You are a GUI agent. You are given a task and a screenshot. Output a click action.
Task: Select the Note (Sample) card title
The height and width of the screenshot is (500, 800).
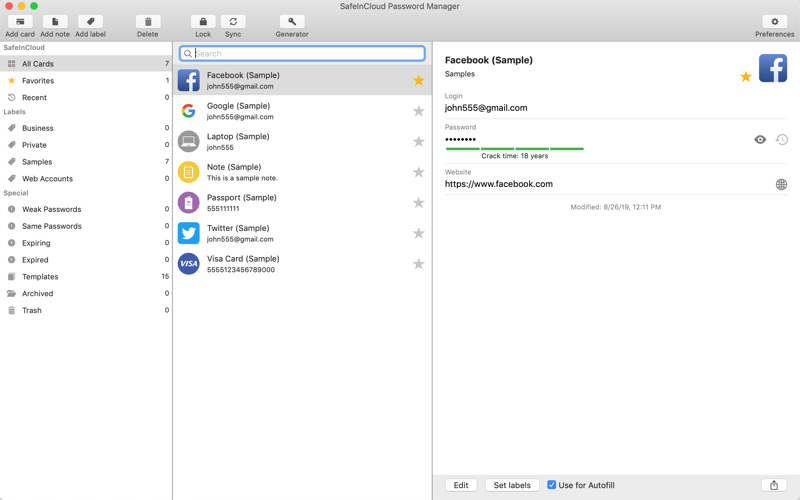(x=234, y=167)
